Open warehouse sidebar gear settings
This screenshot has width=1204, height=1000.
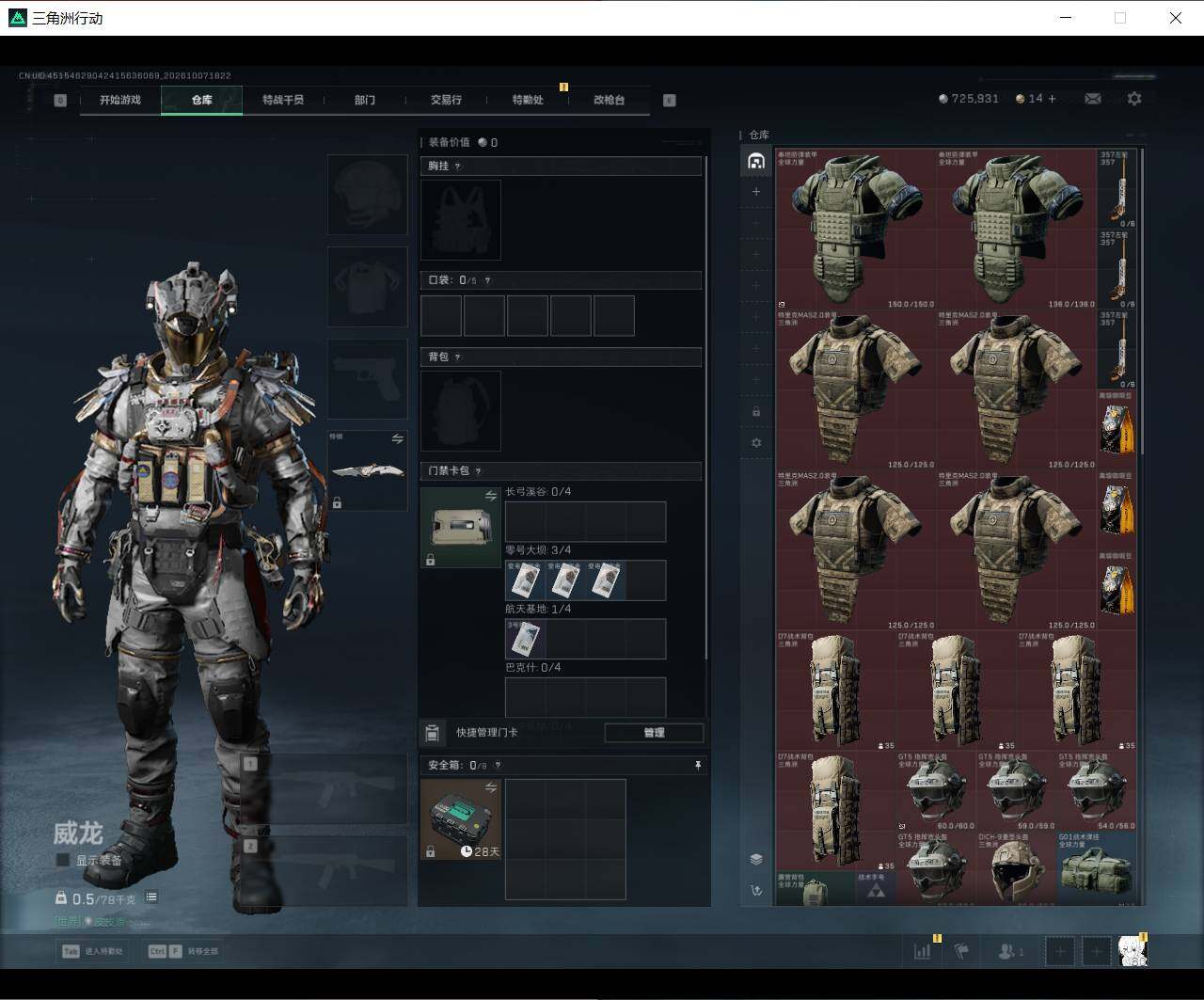[x=756, y=443]
